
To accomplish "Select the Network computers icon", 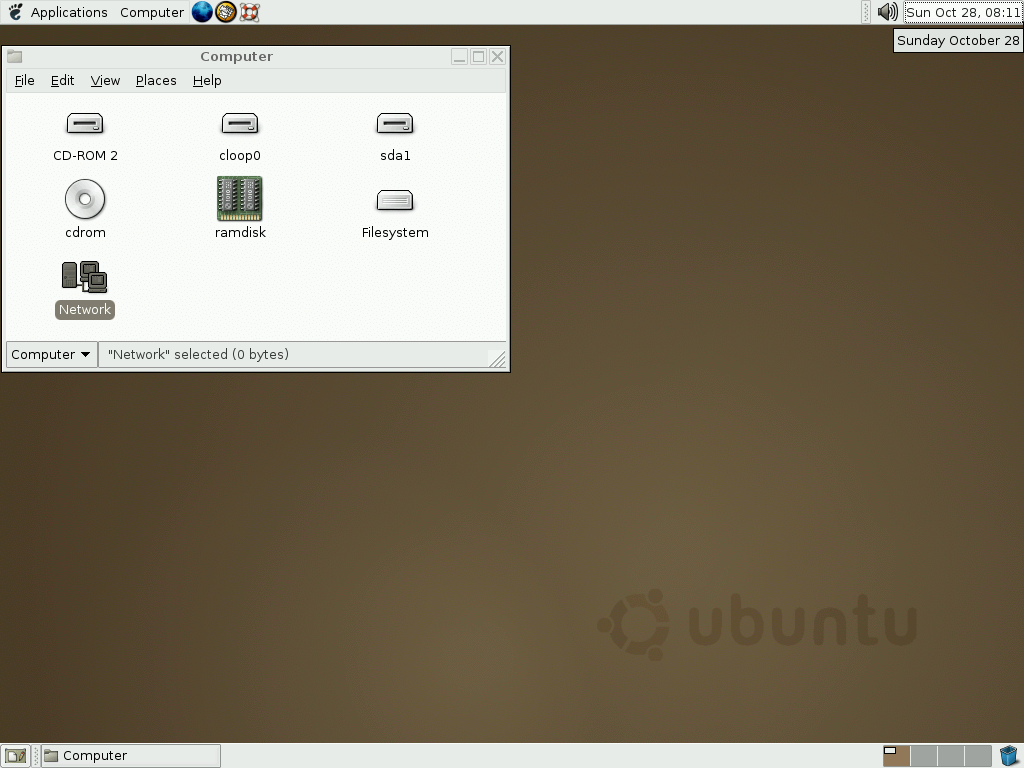I will click(85, 277).
